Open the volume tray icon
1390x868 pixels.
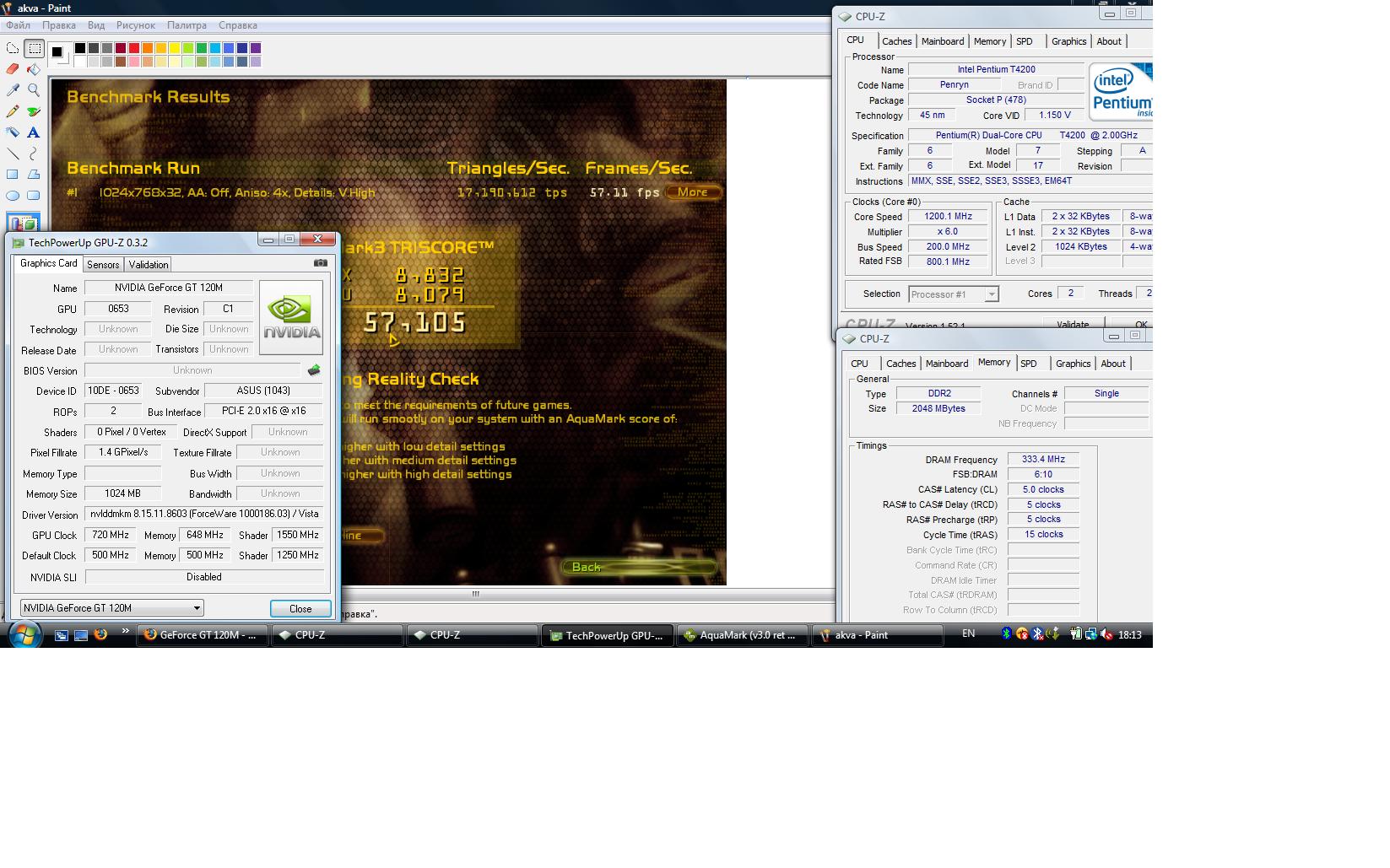[1106, 634]
